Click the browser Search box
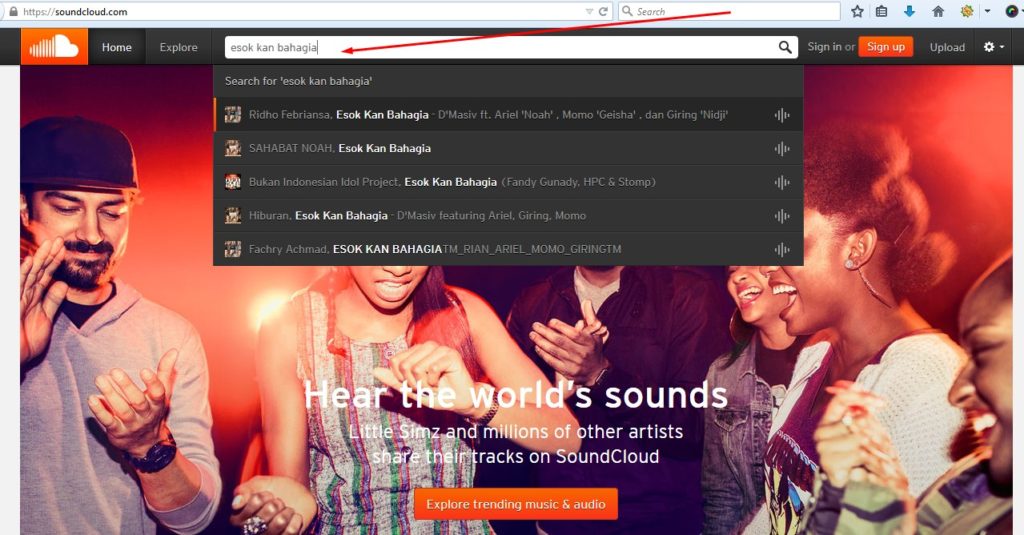Viewport: 1024px width, 535px height. point(729,11)
